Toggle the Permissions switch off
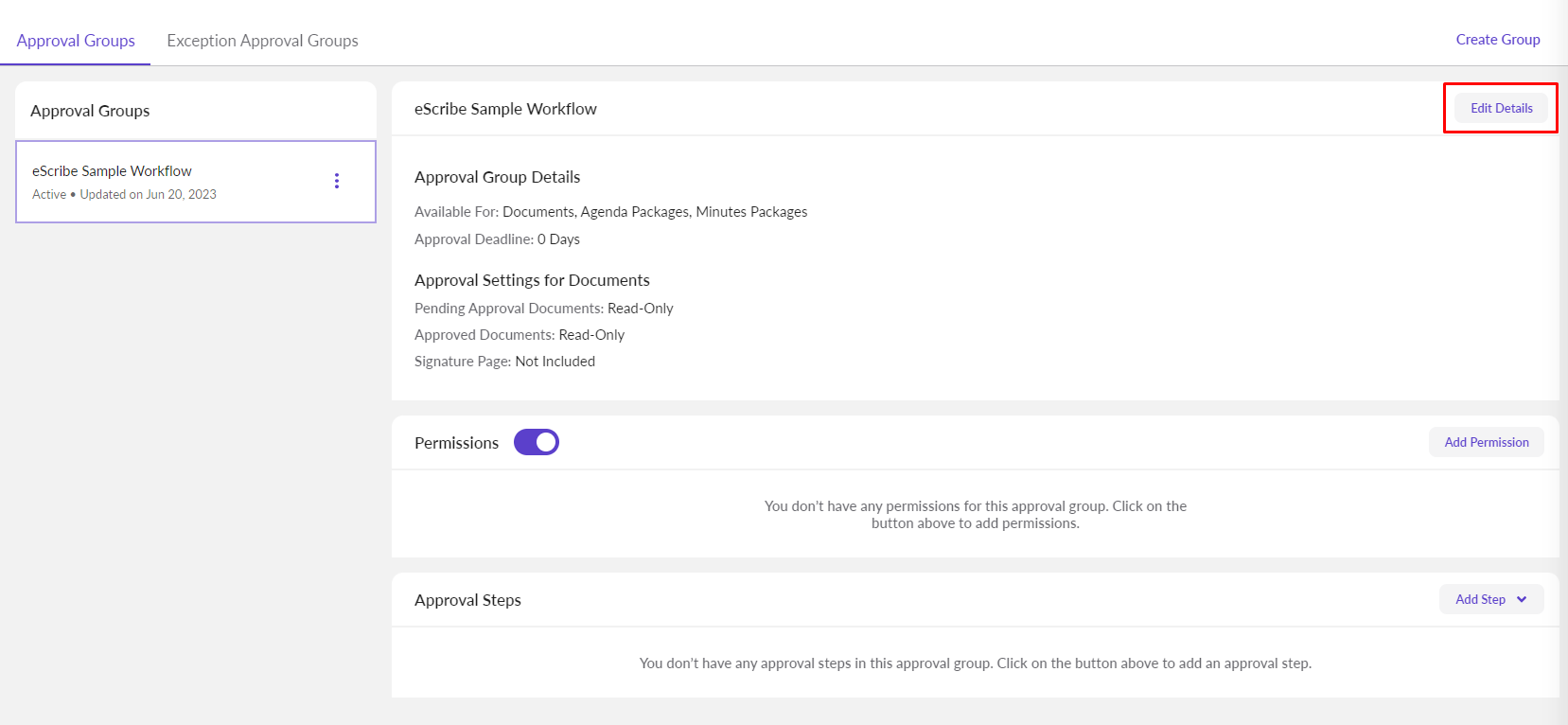The image size is (1568, 725). pos(537,442)
